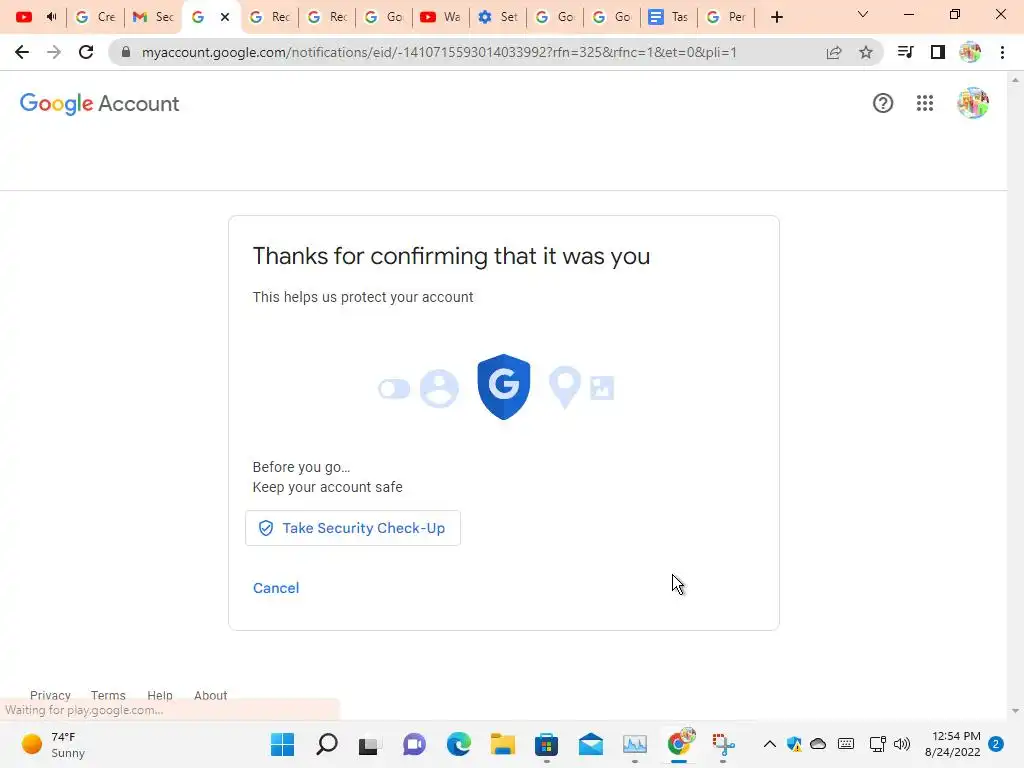
Task: Open a new tab
Action: (x=776, y=17)
